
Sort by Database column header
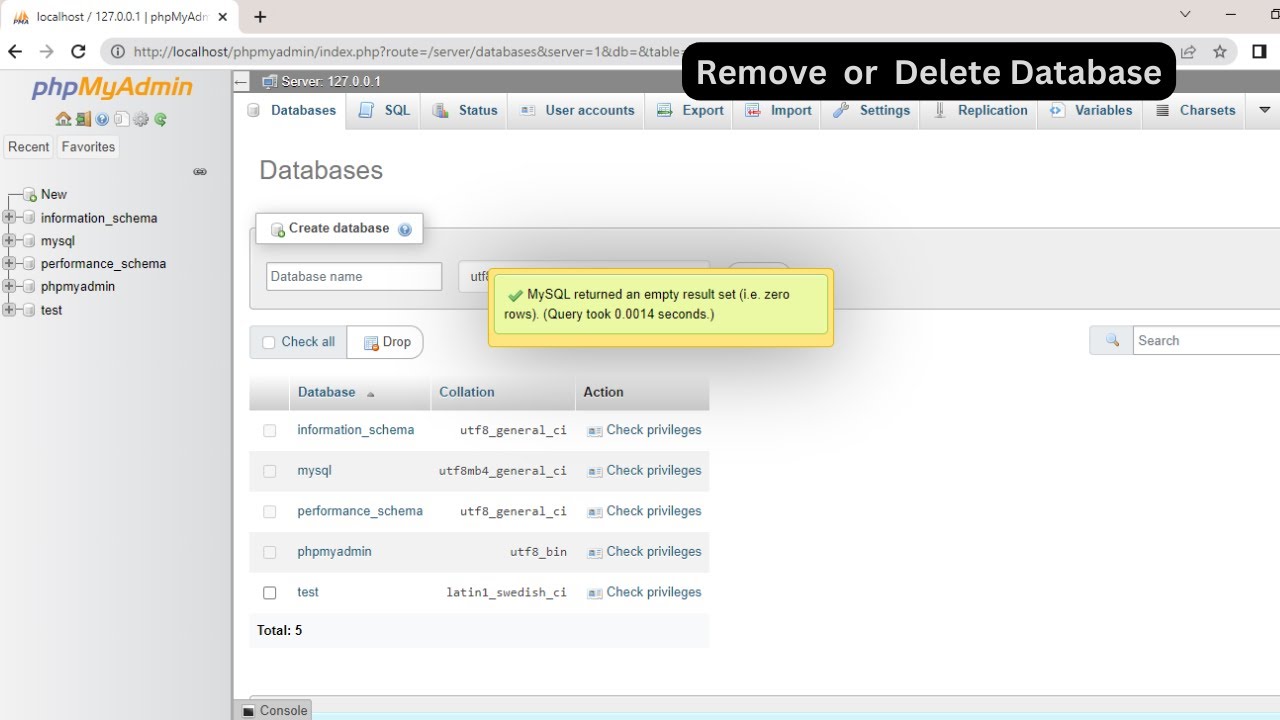pyautogui.click(x=327, y=392)
